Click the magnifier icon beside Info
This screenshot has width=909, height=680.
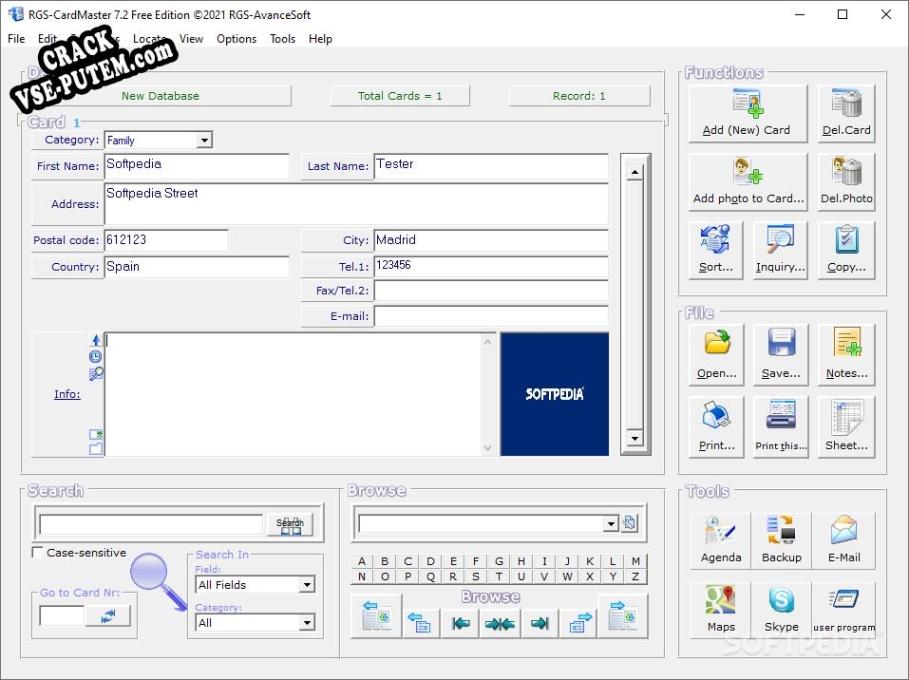point(96,374)
